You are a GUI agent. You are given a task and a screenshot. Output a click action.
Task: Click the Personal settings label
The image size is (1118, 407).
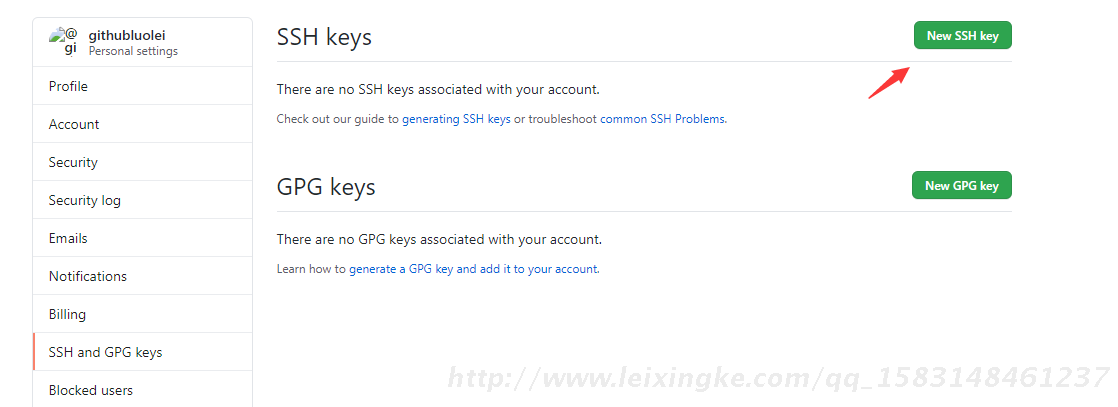tap(133, 51)
